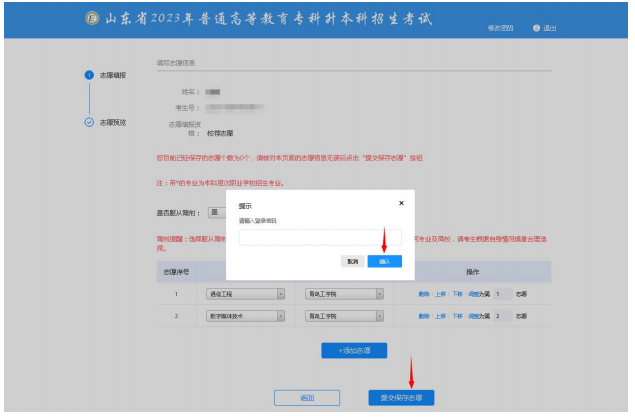Screen dimensions: 635x418
Task: Click 取消 in the password dialog
Action: click(x=353, y=261)
